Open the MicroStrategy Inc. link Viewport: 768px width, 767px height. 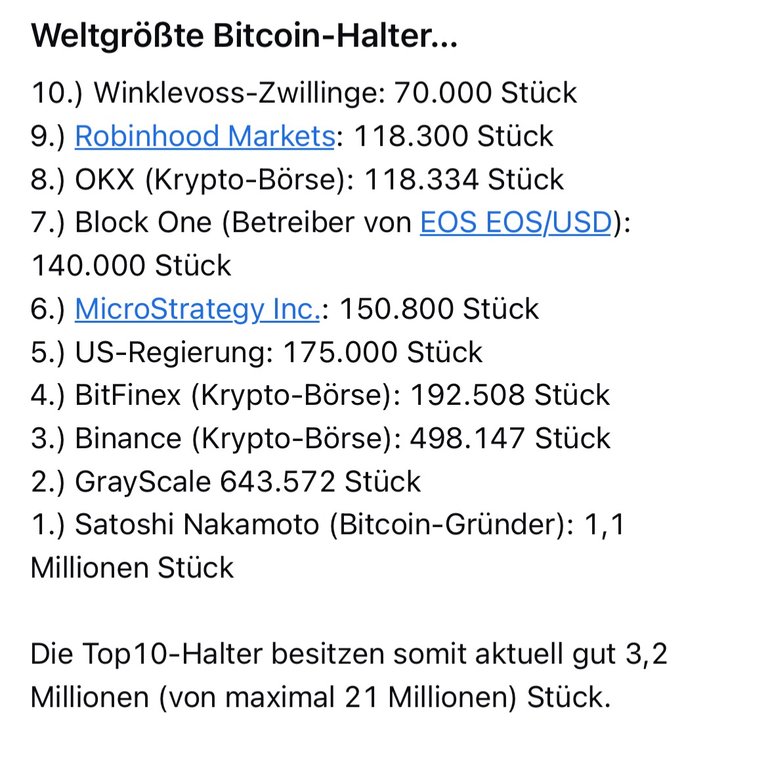coord(198,309)
